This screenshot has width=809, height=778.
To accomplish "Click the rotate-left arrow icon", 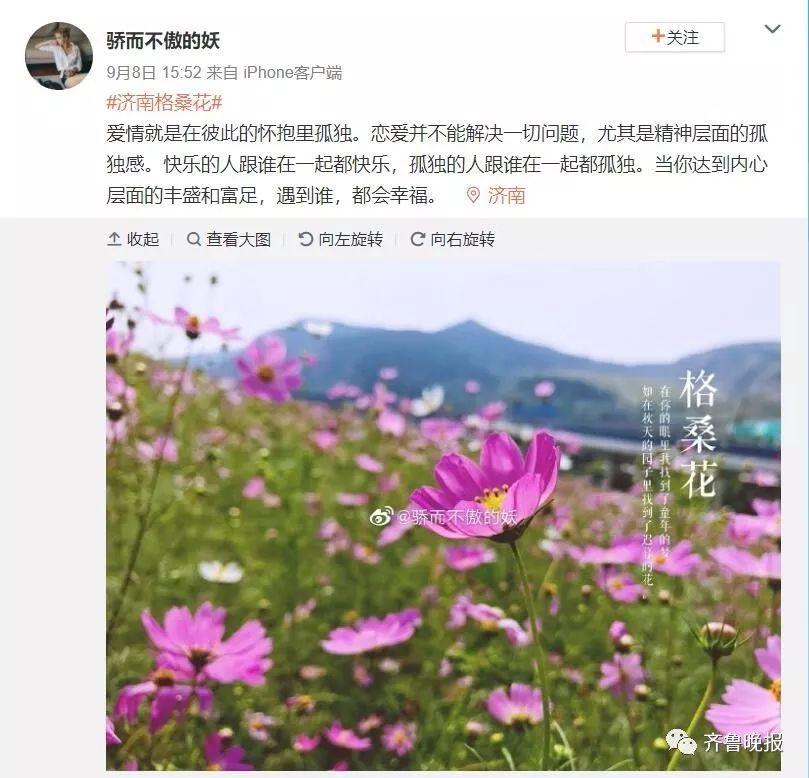I will [x=305, y=239].
